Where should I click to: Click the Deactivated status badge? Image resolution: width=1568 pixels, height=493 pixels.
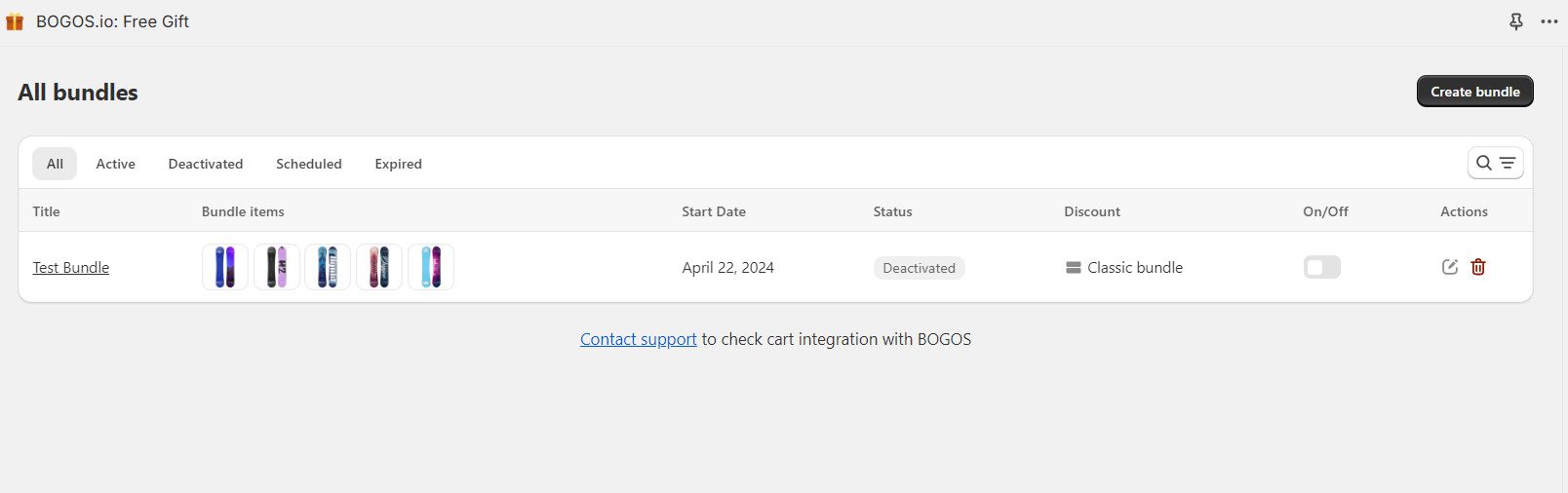pos(919,268)
